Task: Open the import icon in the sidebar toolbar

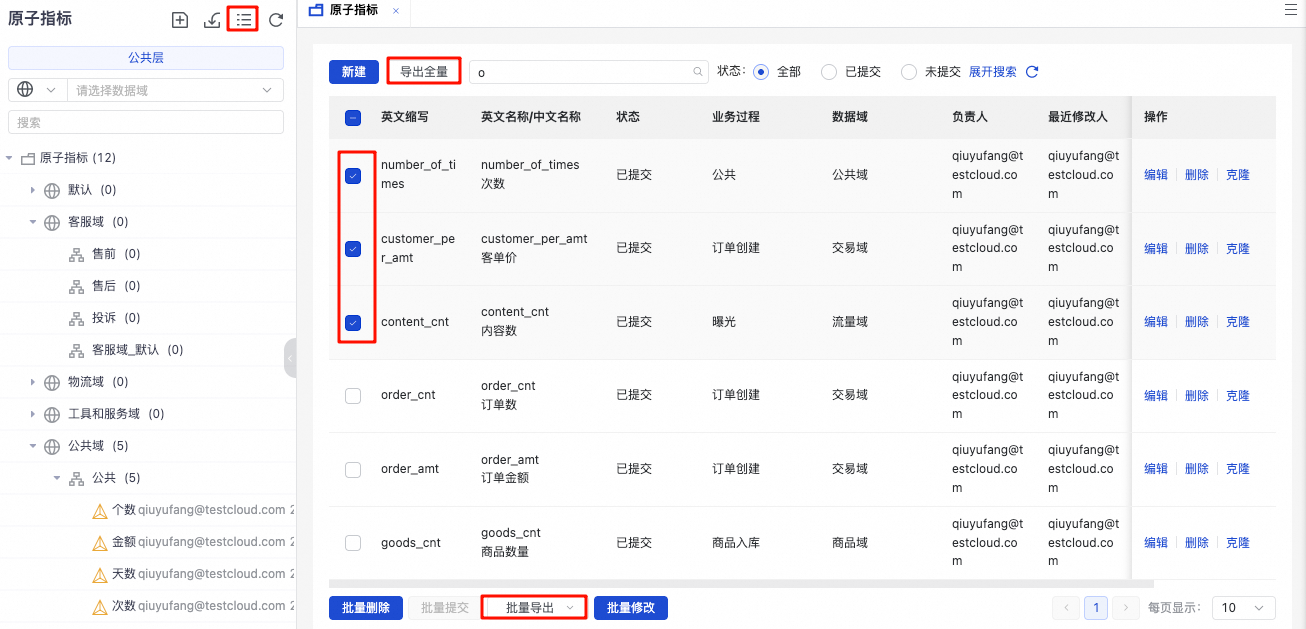Action: pyautogui.click(x=211, y=19)
